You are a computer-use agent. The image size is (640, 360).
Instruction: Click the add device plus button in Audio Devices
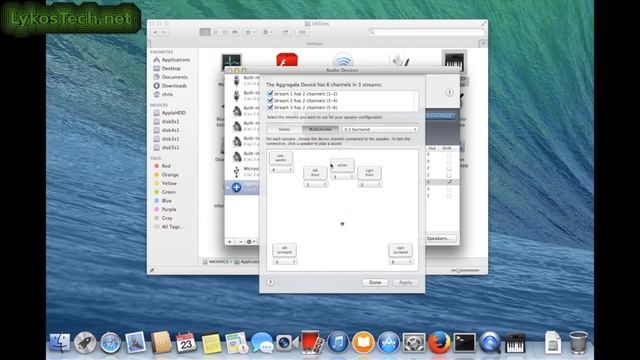(230, 242)
